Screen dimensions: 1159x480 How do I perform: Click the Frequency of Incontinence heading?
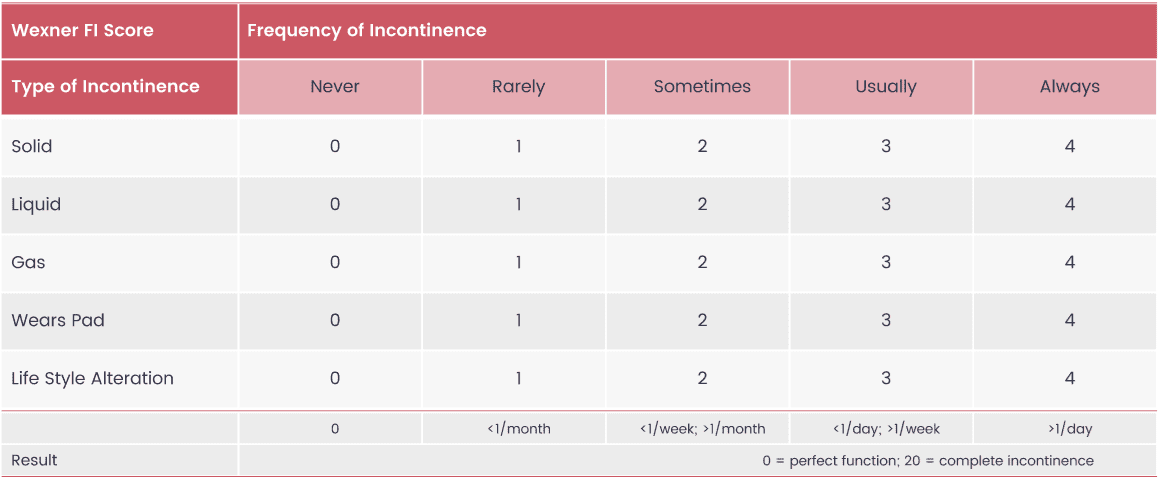367,30
